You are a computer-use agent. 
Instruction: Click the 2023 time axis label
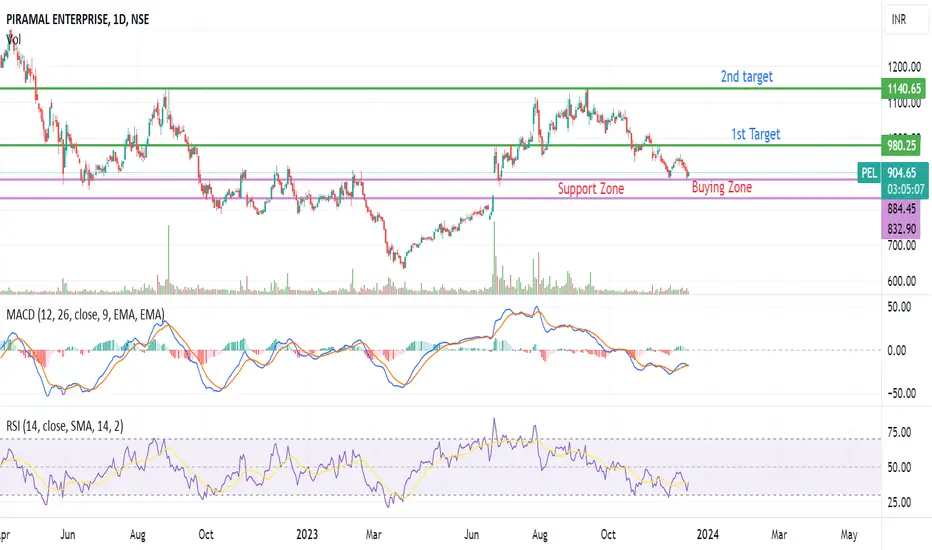pyautogui.click(x=307, y=534)
